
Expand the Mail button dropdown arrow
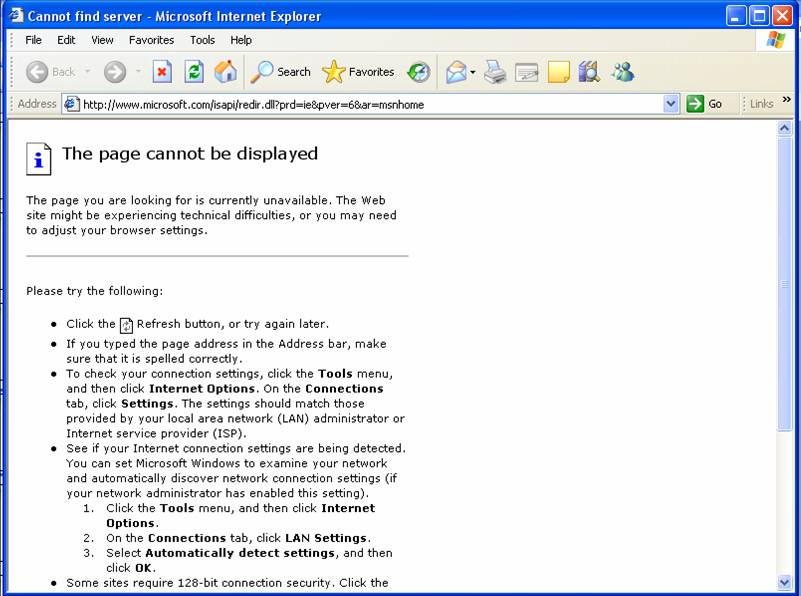(x=473, y=72)
